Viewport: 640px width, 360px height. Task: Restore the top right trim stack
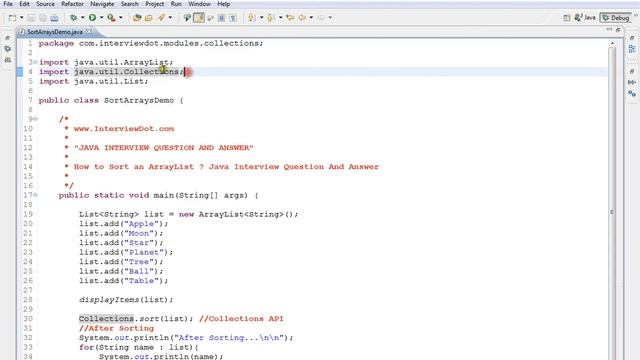click(x=632, y=38)
